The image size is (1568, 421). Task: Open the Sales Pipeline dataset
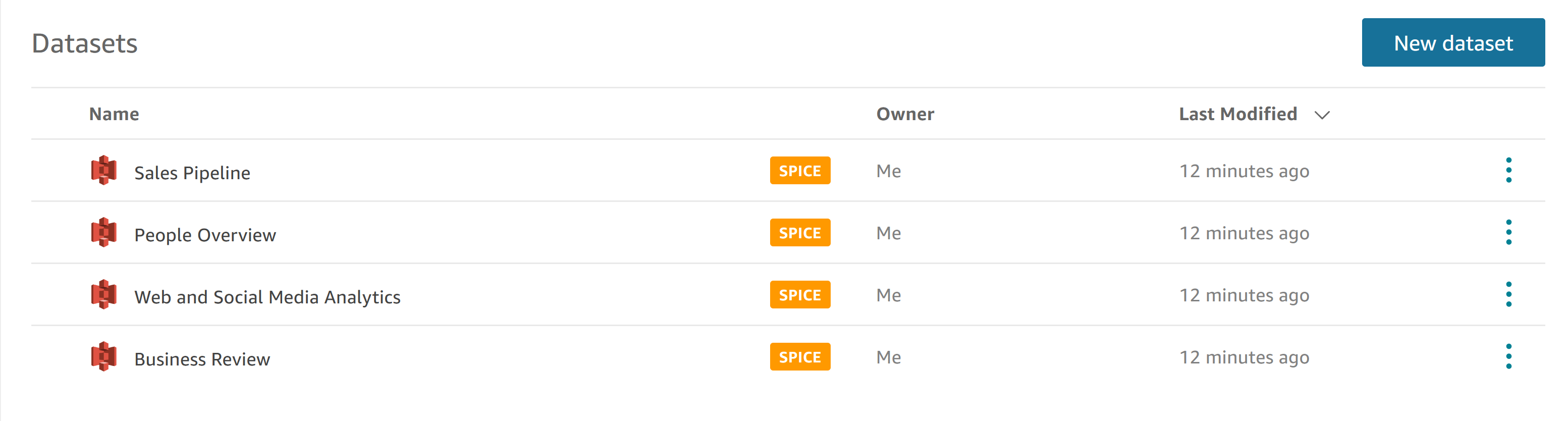pyautogui.click(x=192, y=173)
